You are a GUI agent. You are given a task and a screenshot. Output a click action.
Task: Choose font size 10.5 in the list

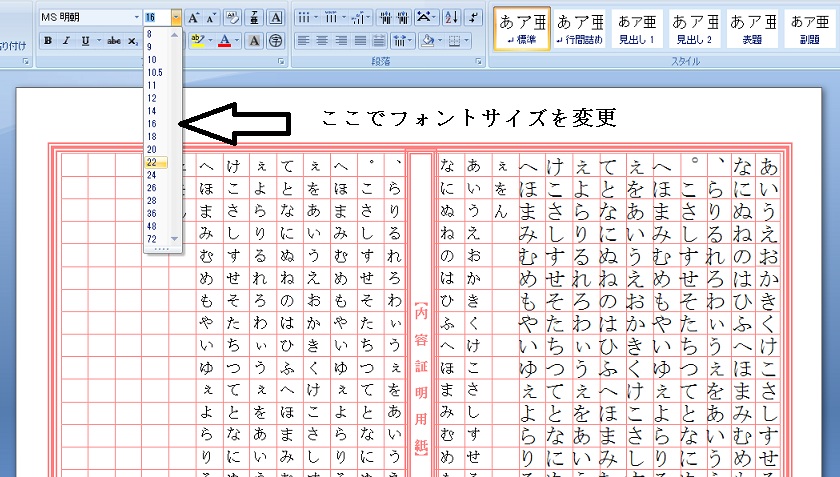(154, 73)
